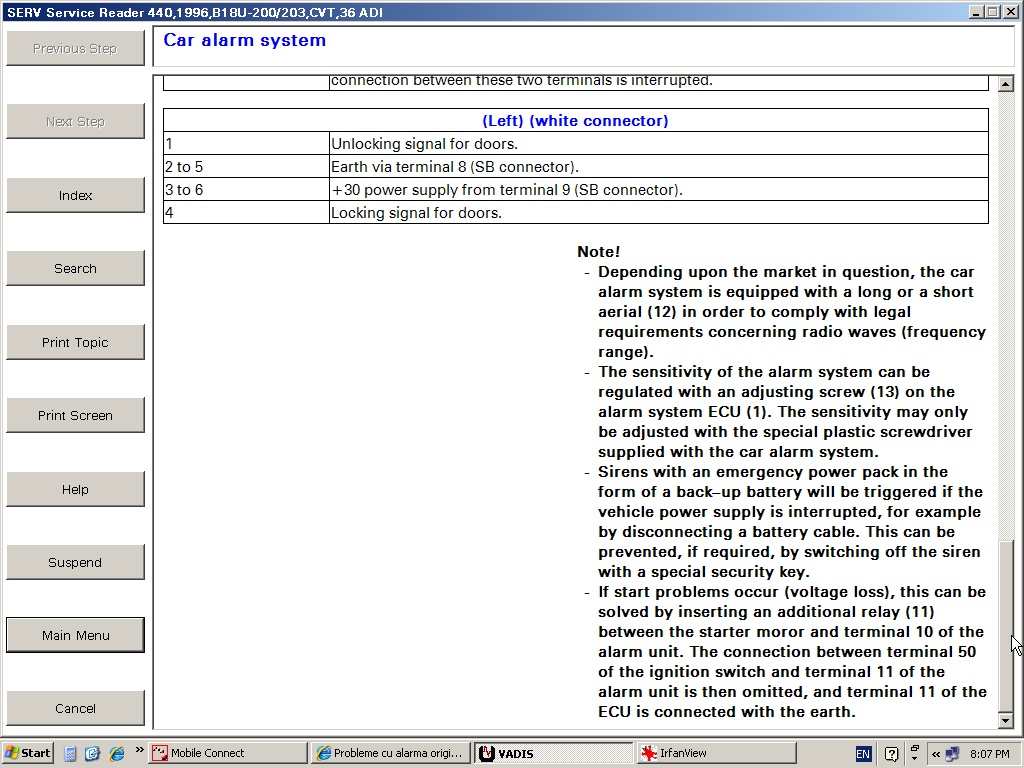This screenshot has height=768, width=1024.
Task: Click the EN language indicator
Action: [862, 753]
